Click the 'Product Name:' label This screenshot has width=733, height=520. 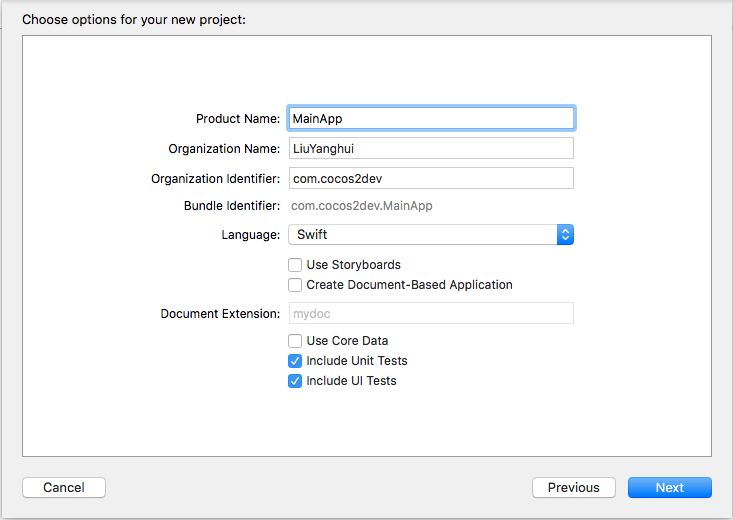coord(238,119)
